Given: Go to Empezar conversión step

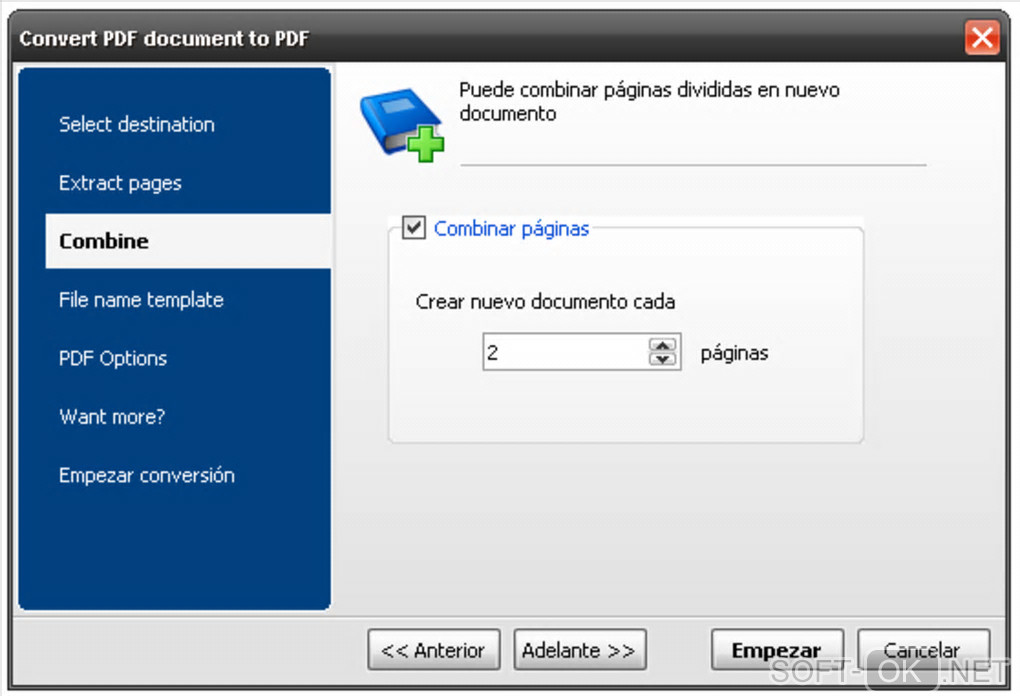Looking at the screenshot, I should (x=146, y=475).
